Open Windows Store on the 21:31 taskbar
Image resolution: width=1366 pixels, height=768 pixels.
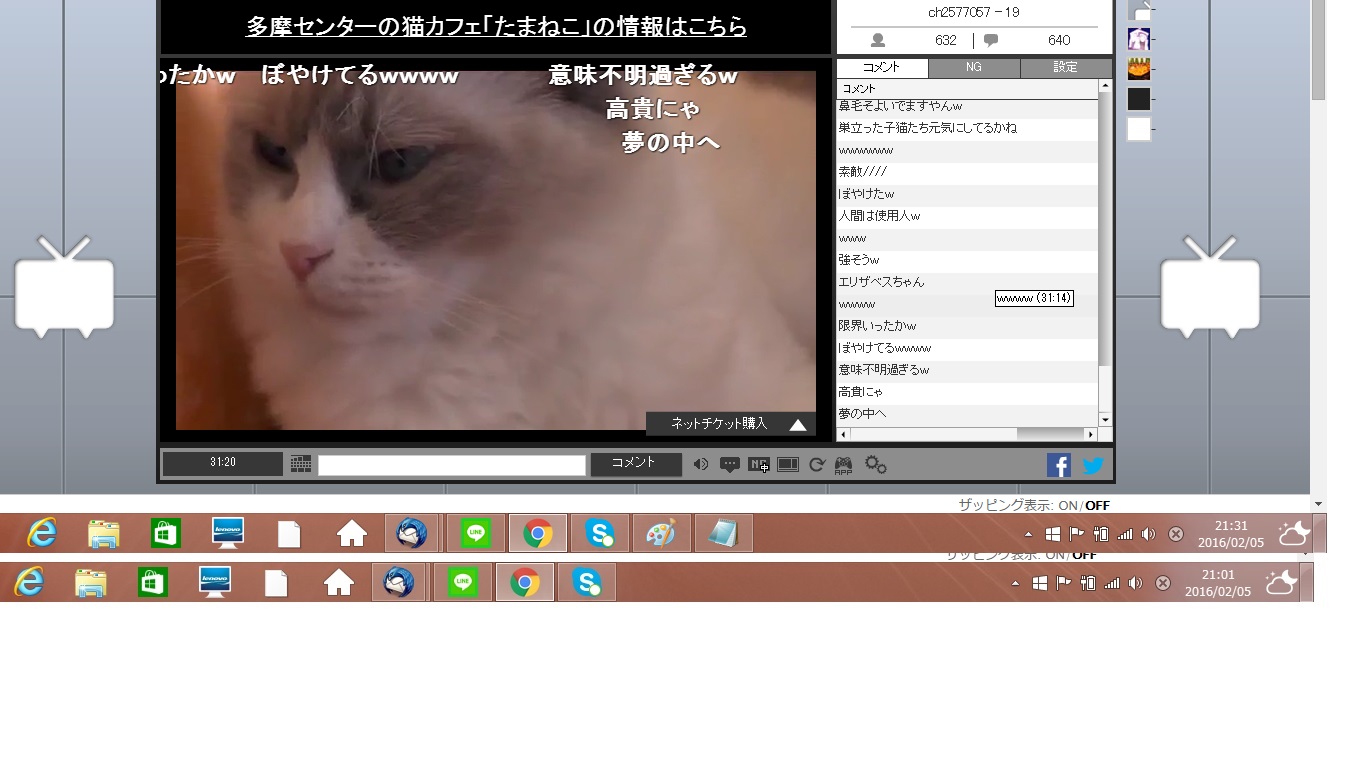pyautogui.click(x=166, y=533)
